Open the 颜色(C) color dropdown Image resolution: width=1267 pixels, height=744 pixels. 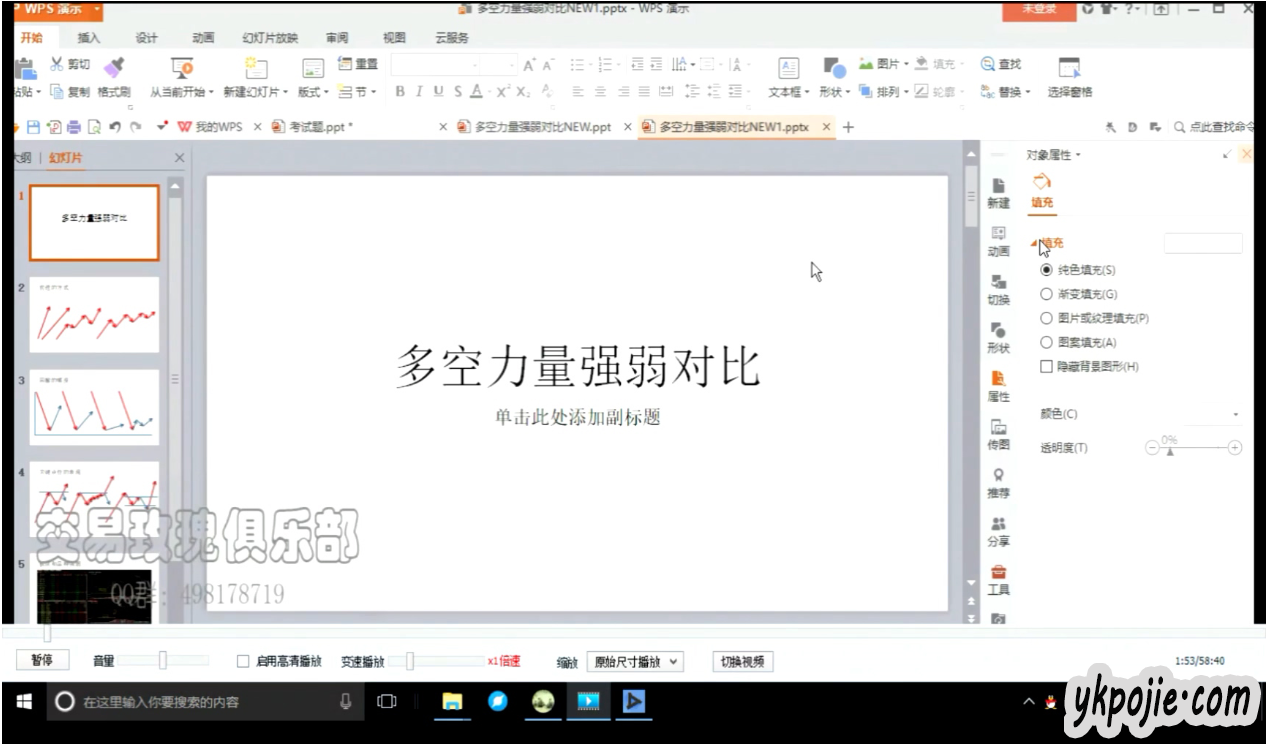pyautogui.click(x=1236, y=414)
